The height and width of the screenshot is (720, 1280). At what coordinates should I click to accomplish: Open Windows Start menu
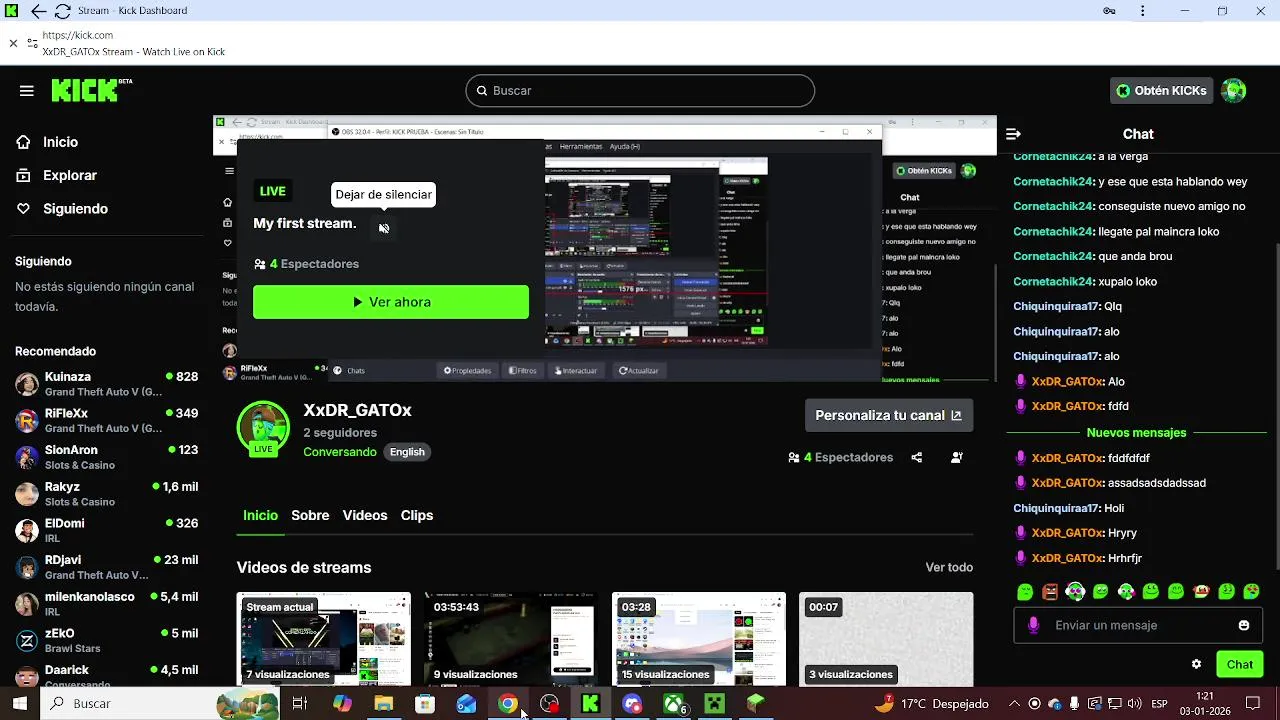20,704
